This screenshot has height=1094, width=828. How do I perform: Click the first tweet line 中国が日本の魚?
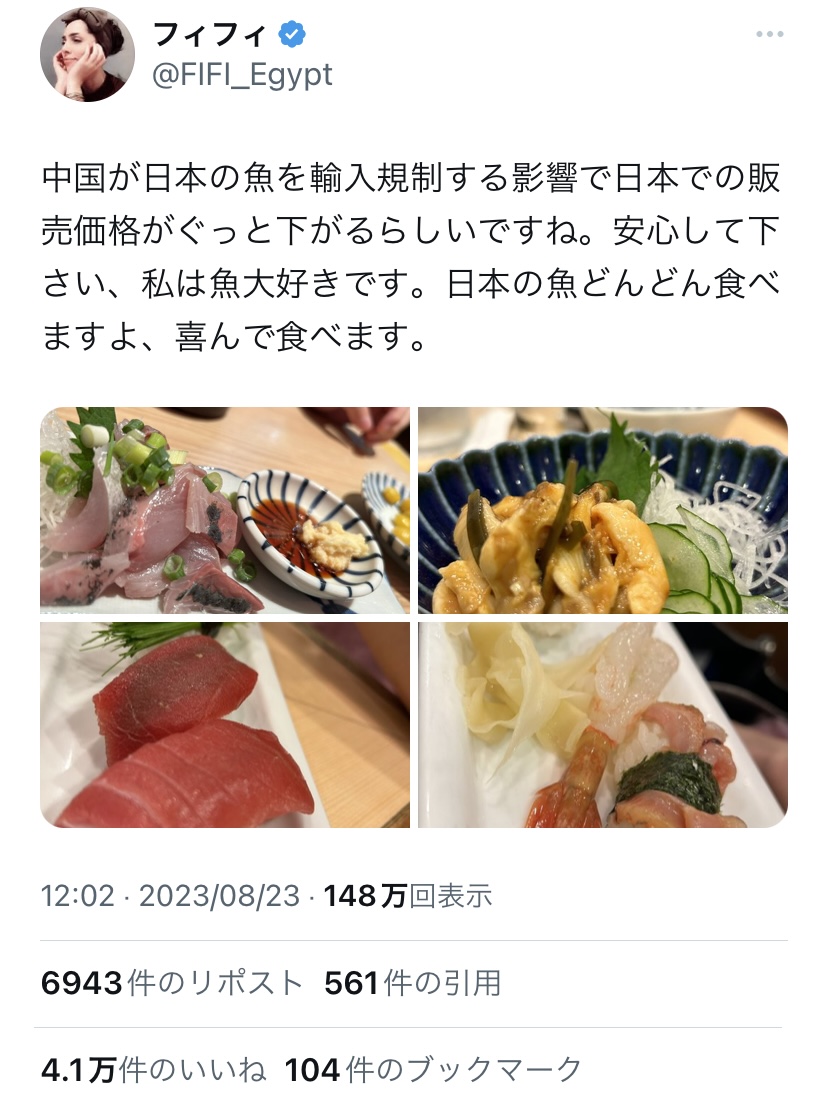click(411, 178)
